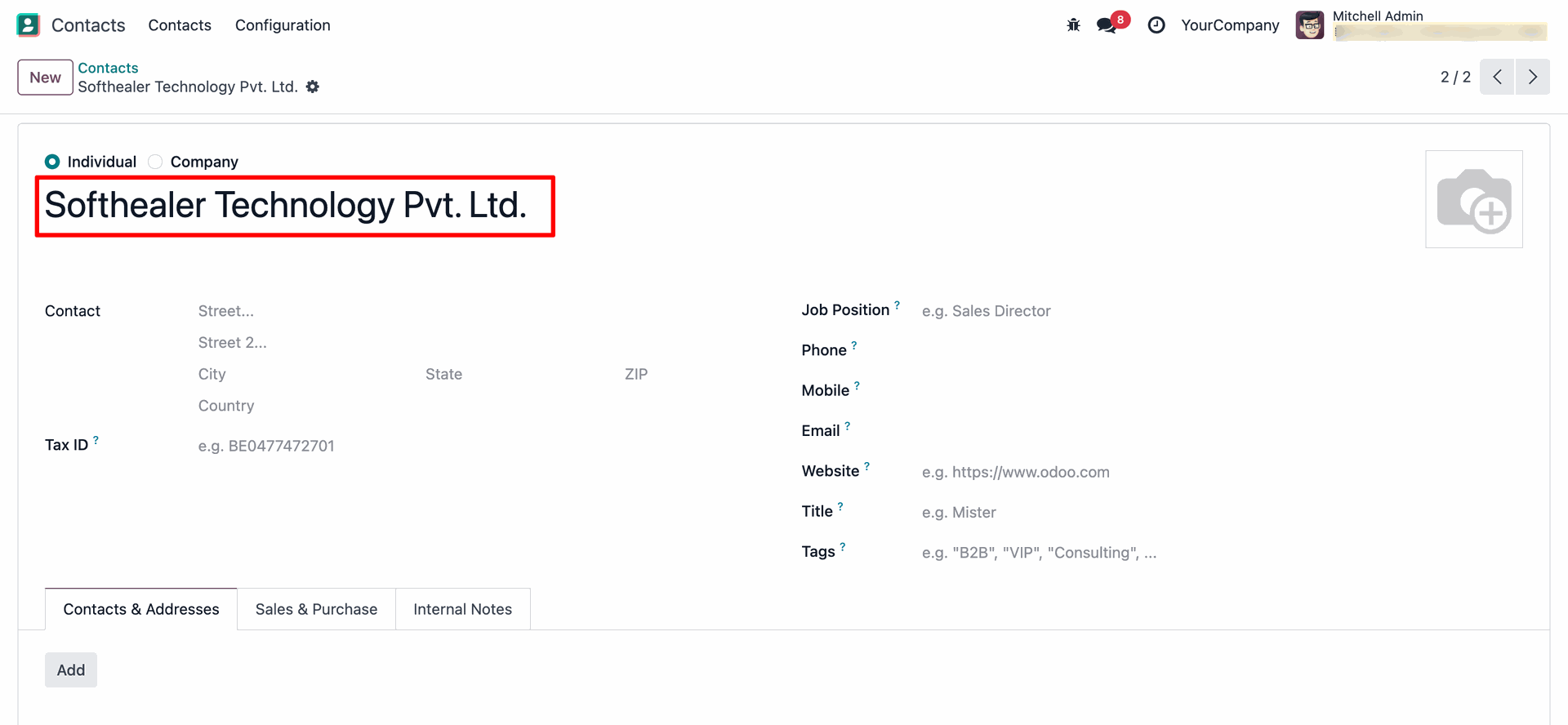Switch to Contacts & Addresses tab
This screenshot has height=725, width=1568.
(x=141, y=609)
